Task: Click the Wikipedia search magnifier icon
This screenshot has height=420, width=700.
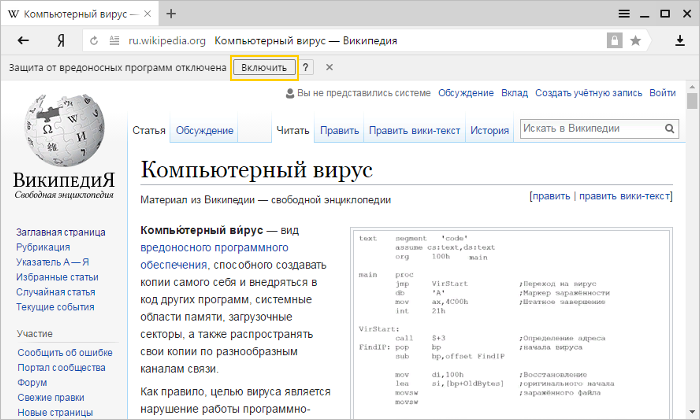Action: (669, 129)
